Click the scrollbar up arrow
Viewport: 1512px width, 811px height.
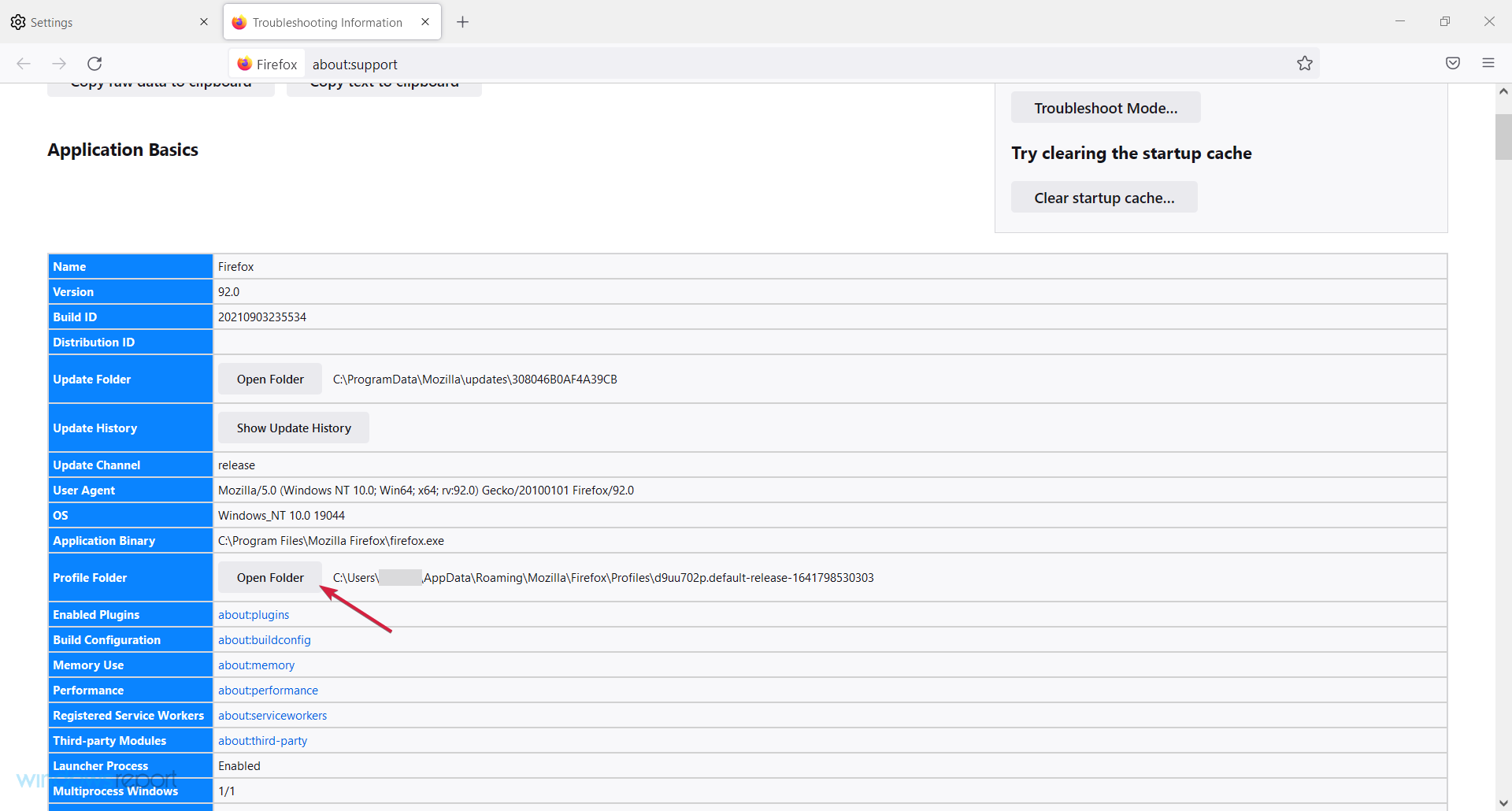click(x=1503, y=91)
